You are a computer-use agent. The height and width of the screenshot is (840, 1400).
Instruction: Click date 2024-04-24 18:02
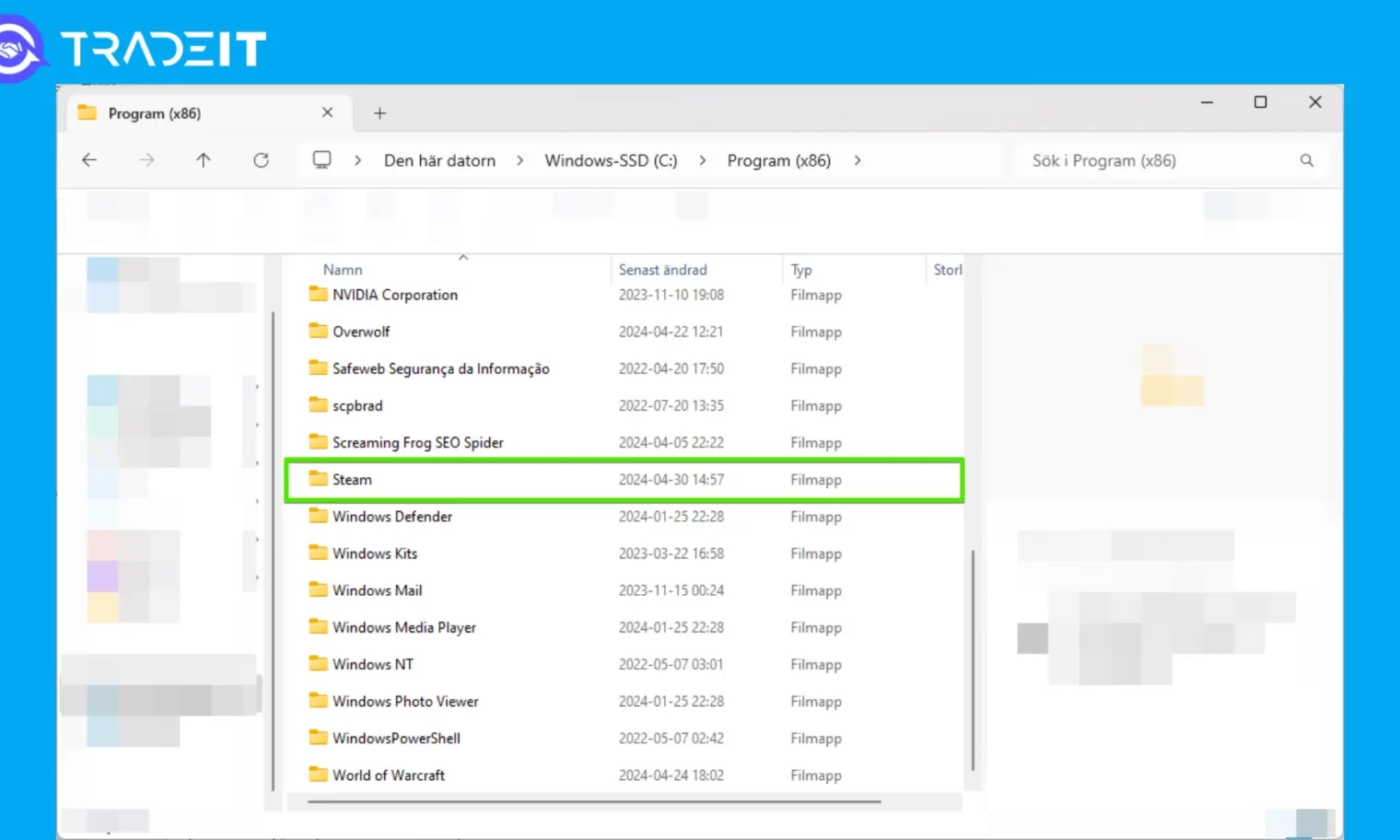click(x=671, y=775)
